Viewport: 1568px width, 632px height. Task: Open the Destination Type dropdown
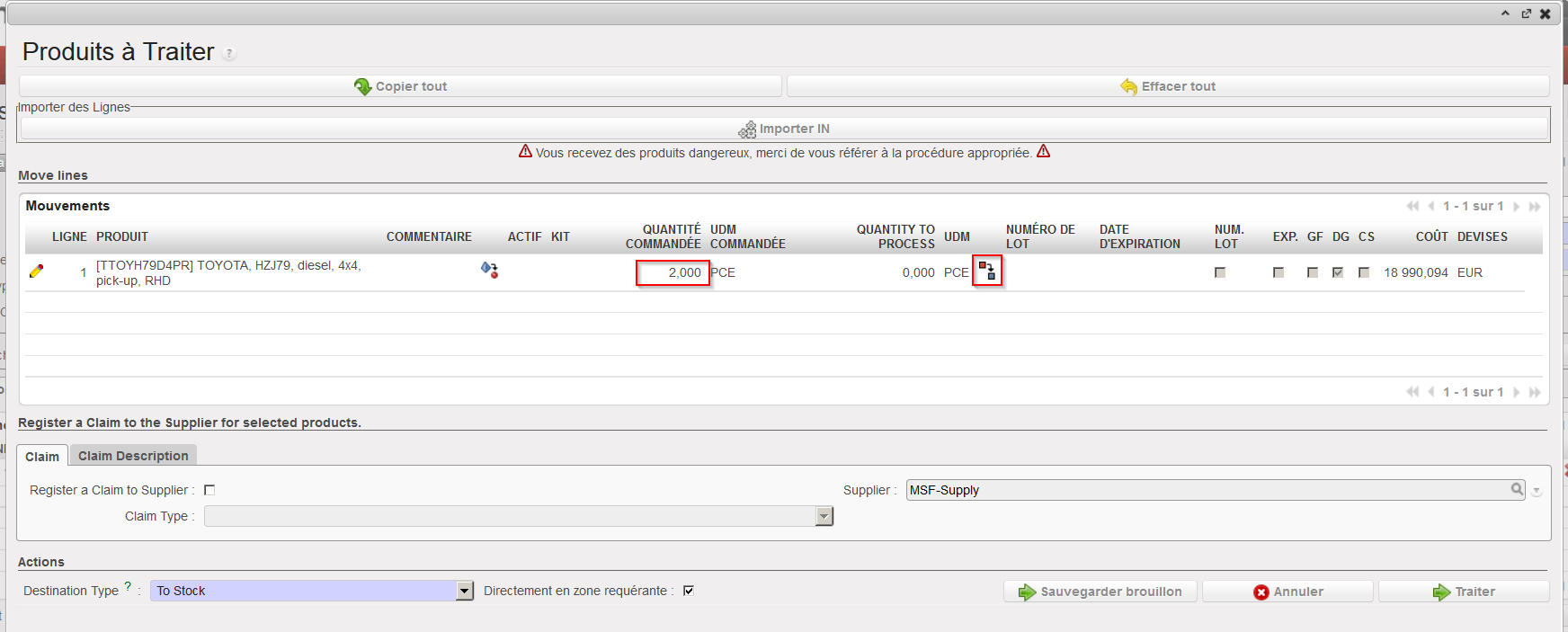pos(464,591)
